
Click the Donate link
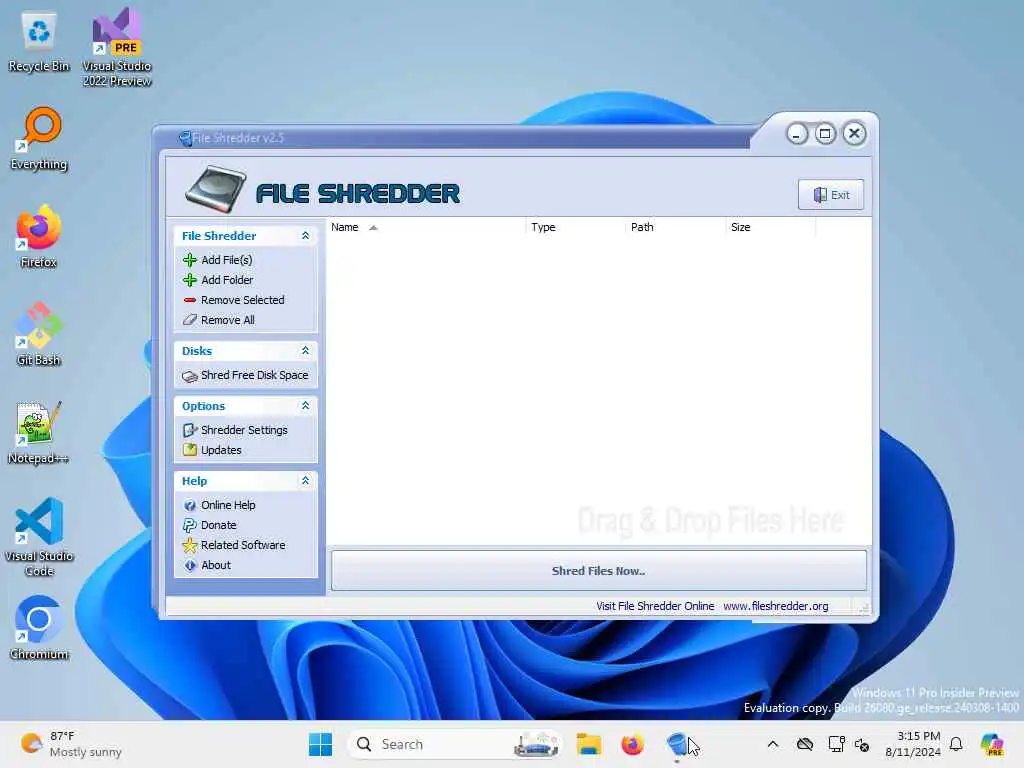[219, 525]
